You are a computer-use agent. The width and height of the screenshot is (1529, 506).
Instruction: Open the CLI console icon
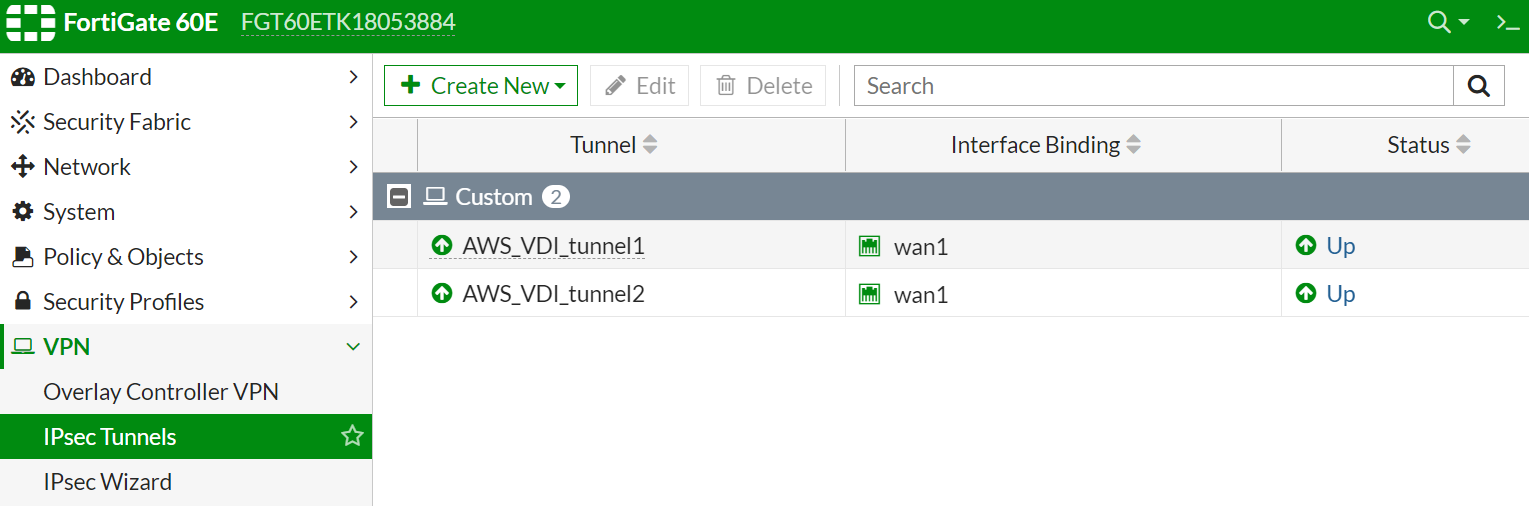coord(1507,22)
